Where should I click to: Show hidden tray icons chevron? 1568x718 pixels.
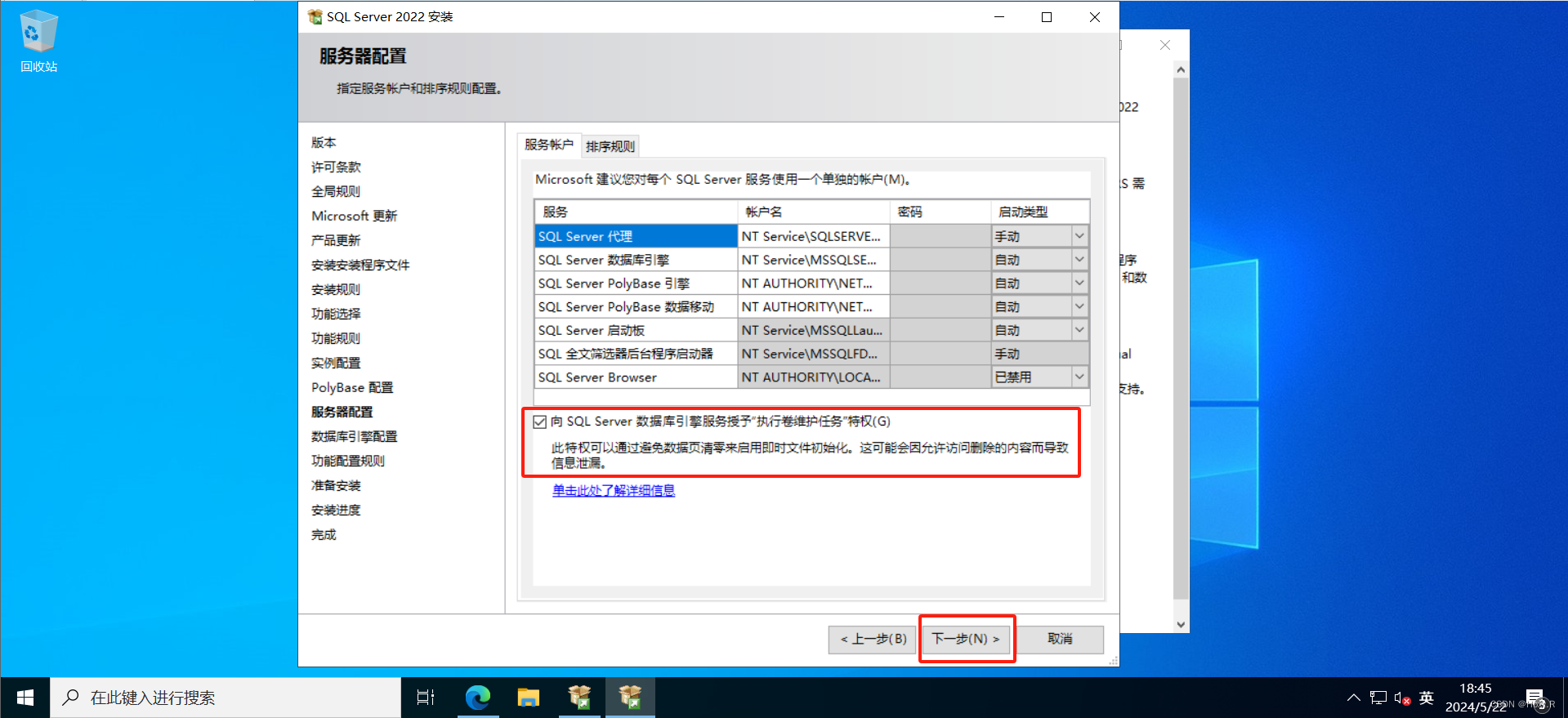click(x=1354, y=698)
